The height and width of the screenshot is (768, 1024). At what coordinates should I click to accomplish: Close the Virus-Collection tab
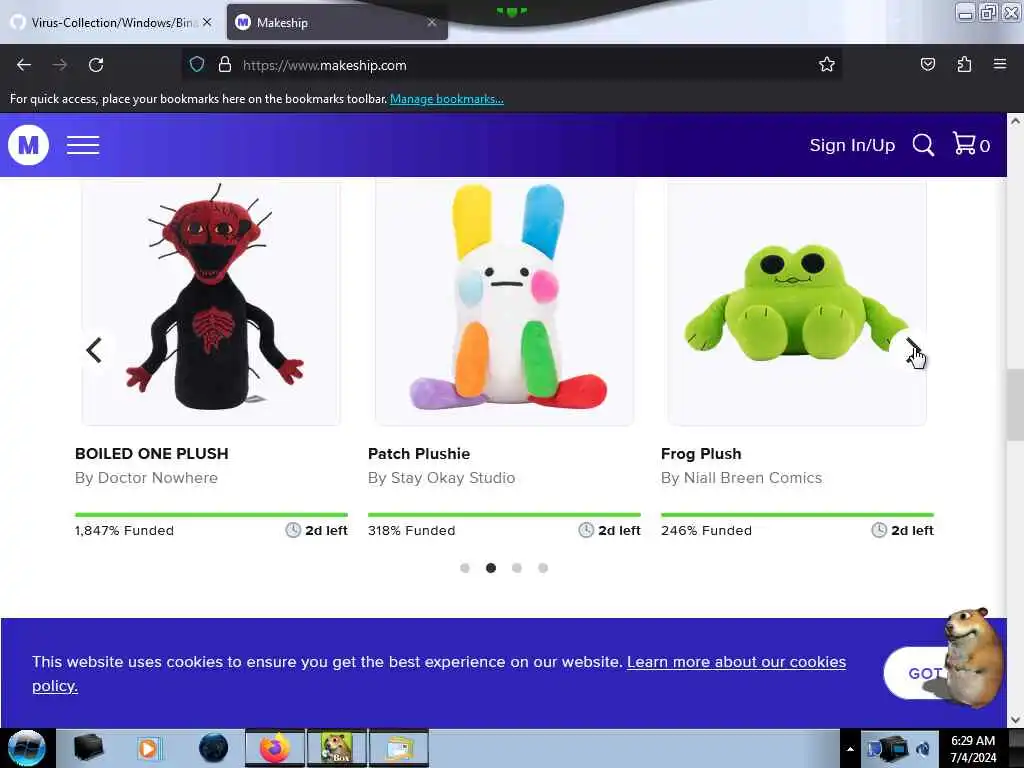click(207, 22)
